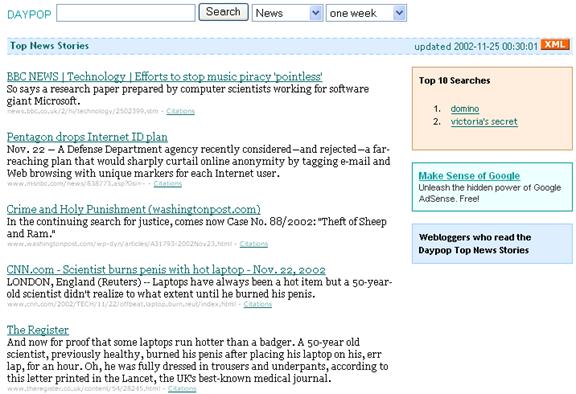The height and width of the screenshot is (394, 576).
Task: Open Citations link for The Register story
Action: tap(182, 388)
